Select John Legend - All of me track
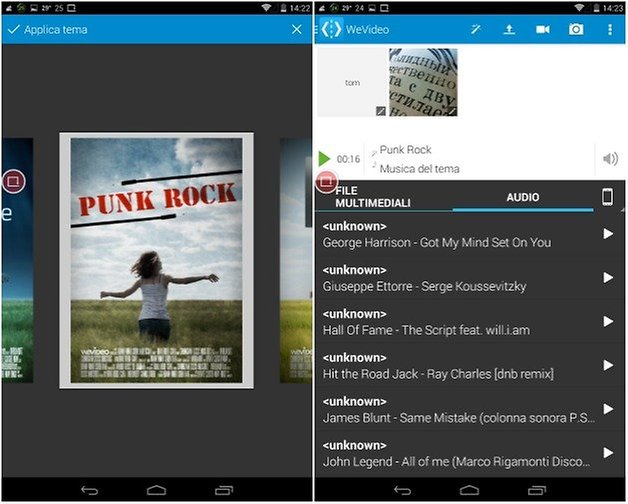Viewport: 628px width, 504px height. [457, 453]
